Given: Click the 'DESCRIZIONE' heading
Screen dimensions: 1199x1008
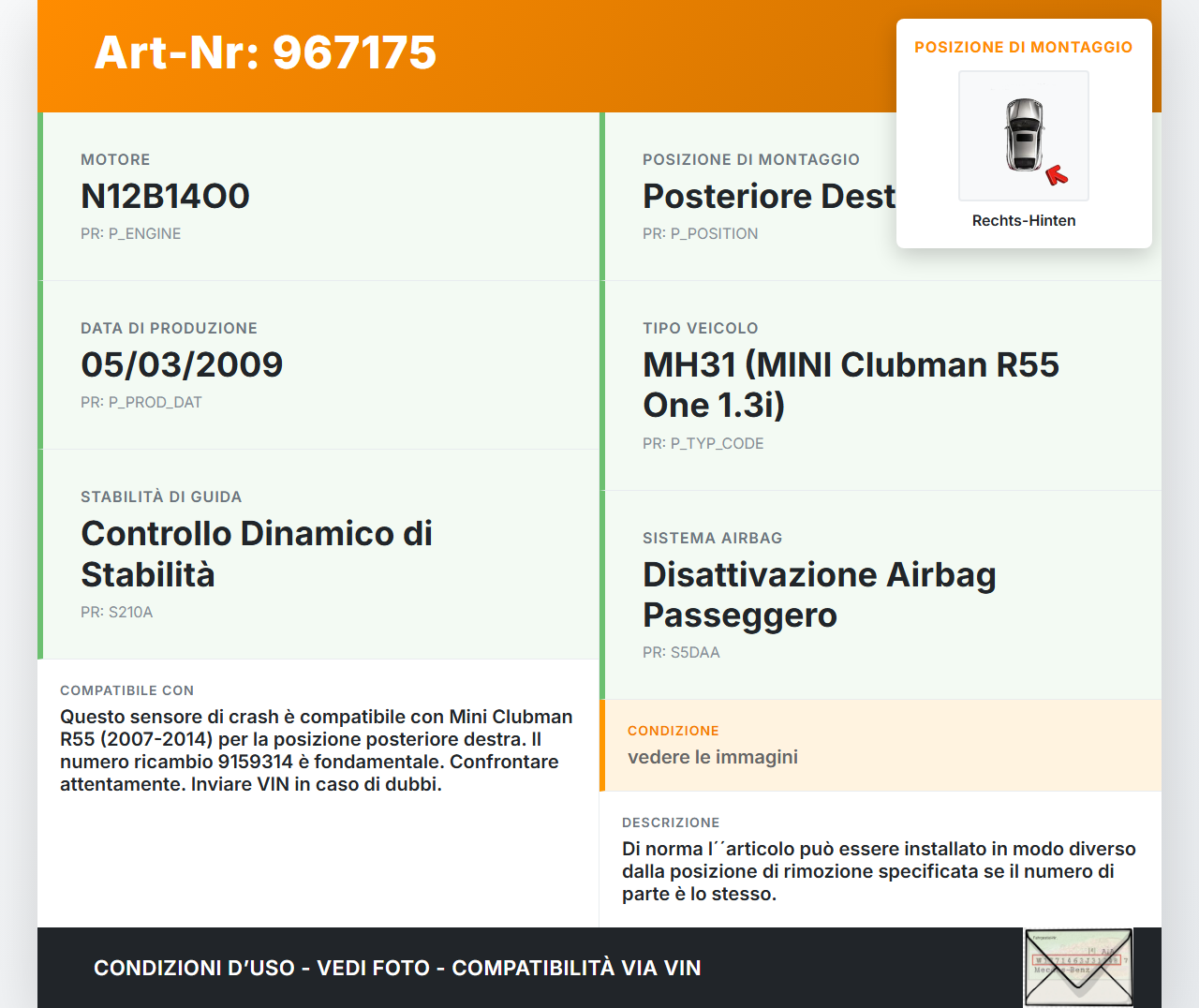Looking at the screenshot, I should 671,823.
